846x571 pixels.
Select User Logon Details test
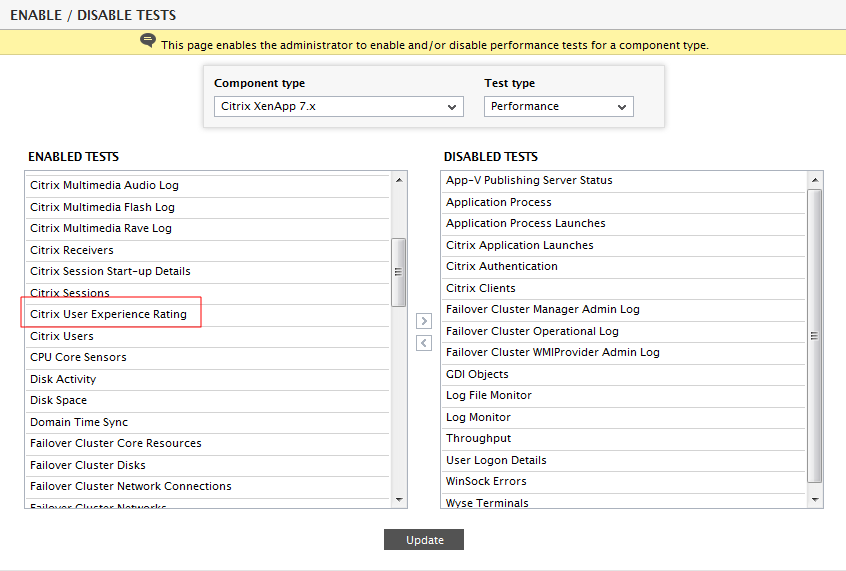[x=624, y=460]
